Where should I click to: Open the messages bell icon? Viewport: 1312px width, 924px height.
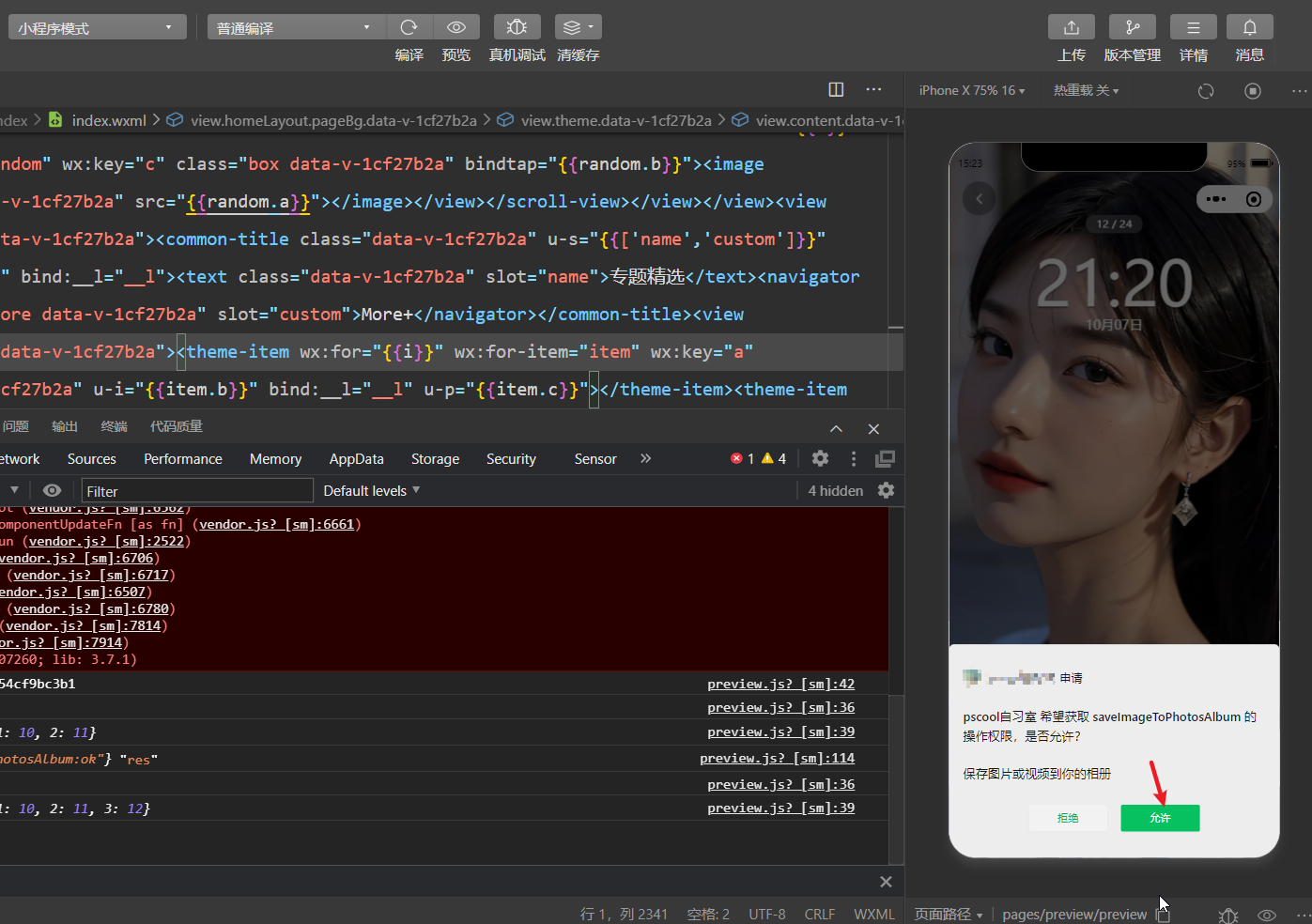coord(1250,27)
